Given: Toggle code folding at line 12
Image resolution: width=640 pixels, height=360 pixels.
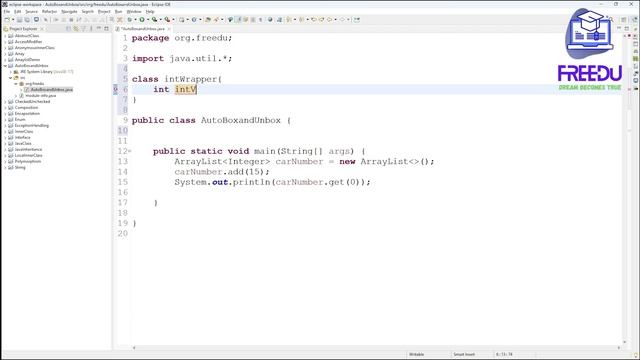Looking at the screenshot, I should coord(130,151).
